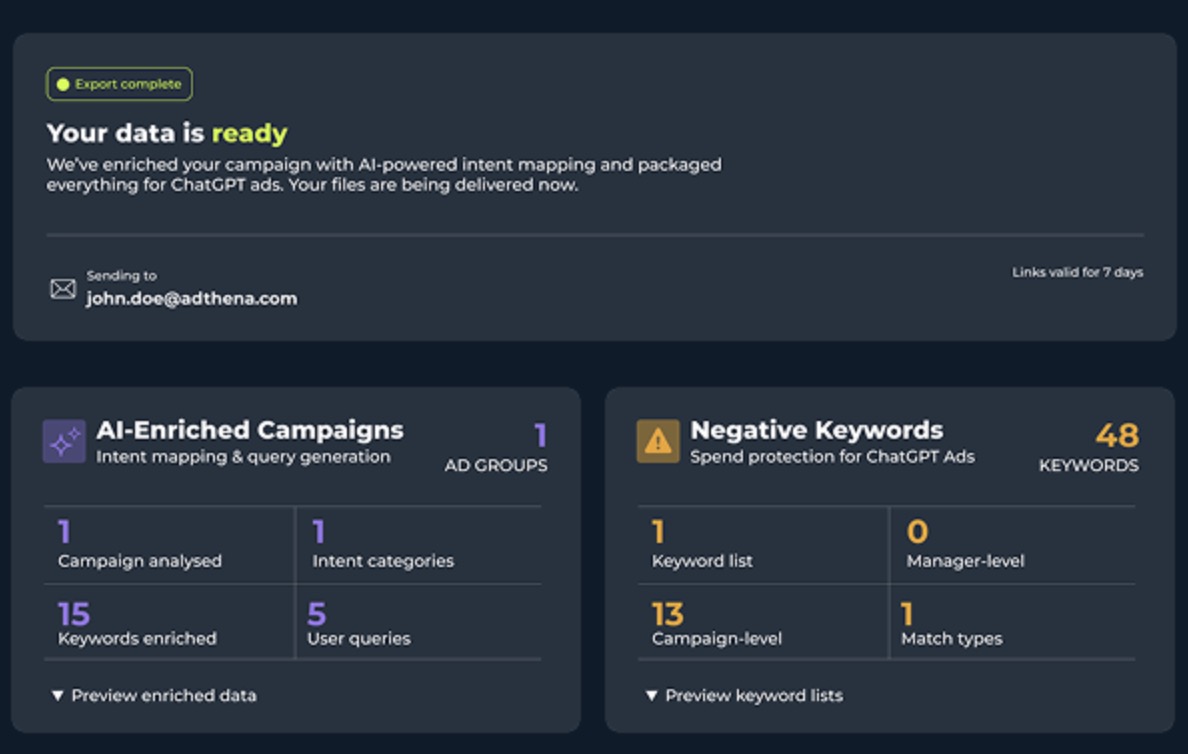The width and height of the screenshot is (1188, 754).
Task: Expand Preview enriched data
Action: [x=154, y=695]
